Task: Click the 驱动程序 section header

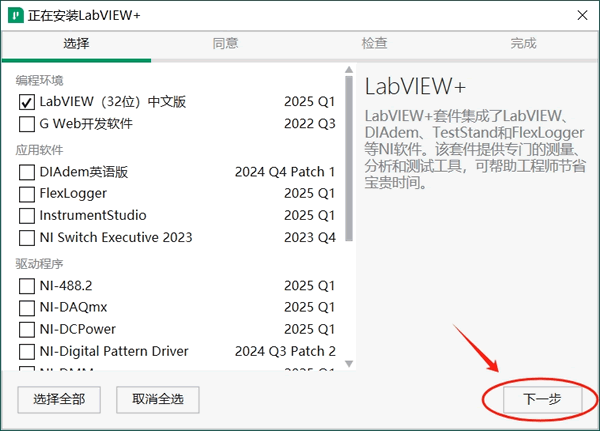Action: 39,264
